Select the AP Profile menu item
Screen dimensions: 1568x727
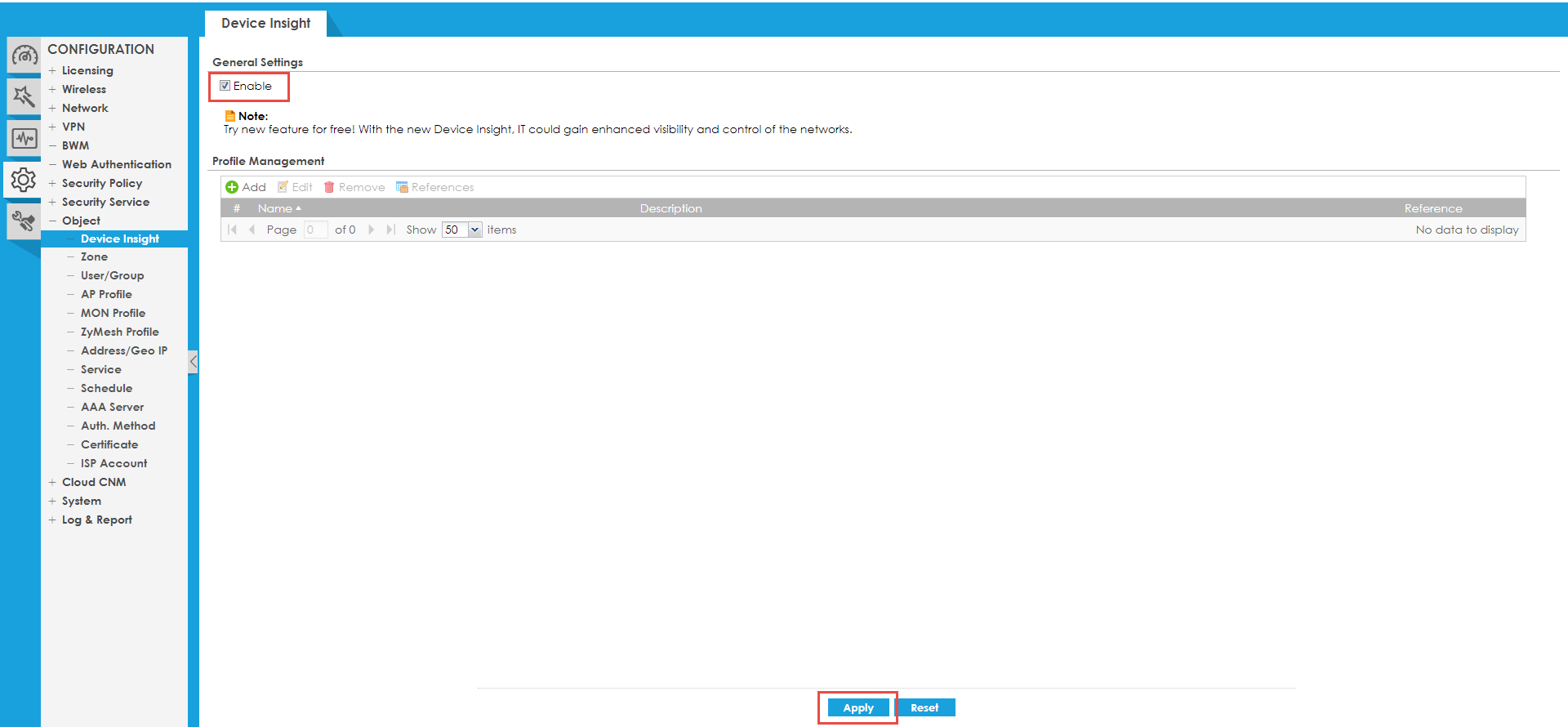[106, 294]
